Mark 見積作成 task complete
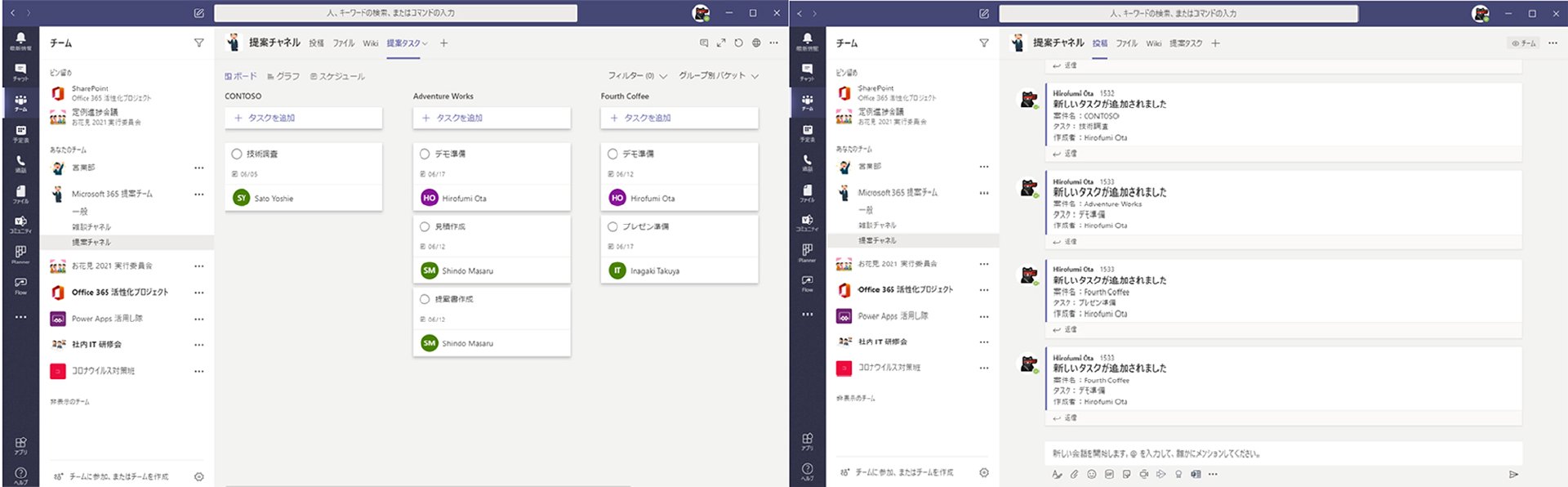Screen dimensions: 1568x487 pyautogui.click(x=425, y=226)
